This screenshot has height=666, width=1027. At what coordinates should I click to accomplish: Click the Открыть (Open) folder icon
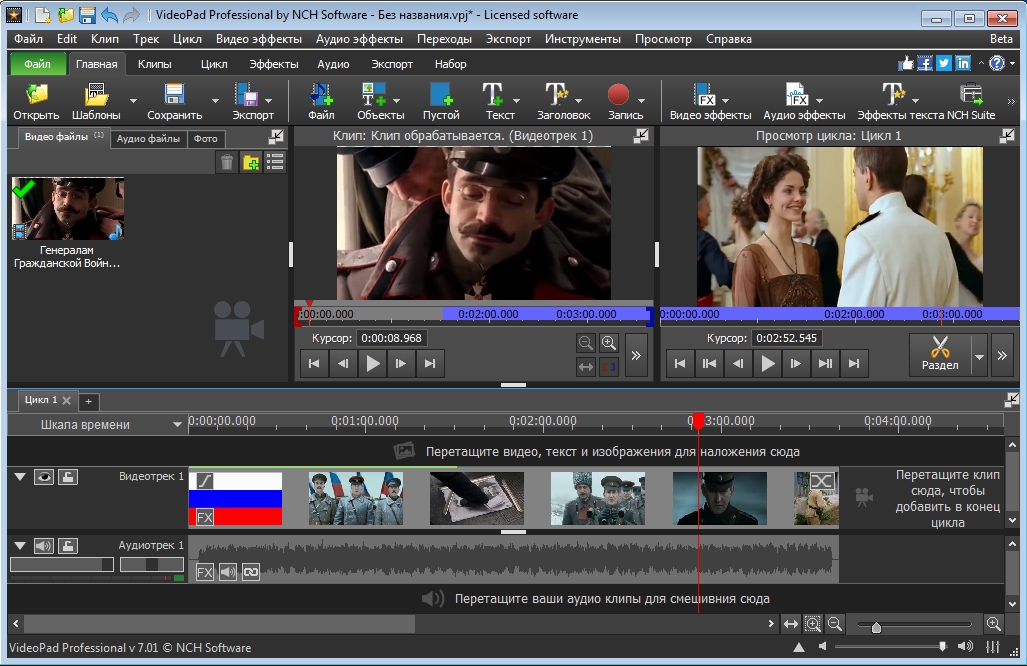pyautogui.click(x=36, y=96)
